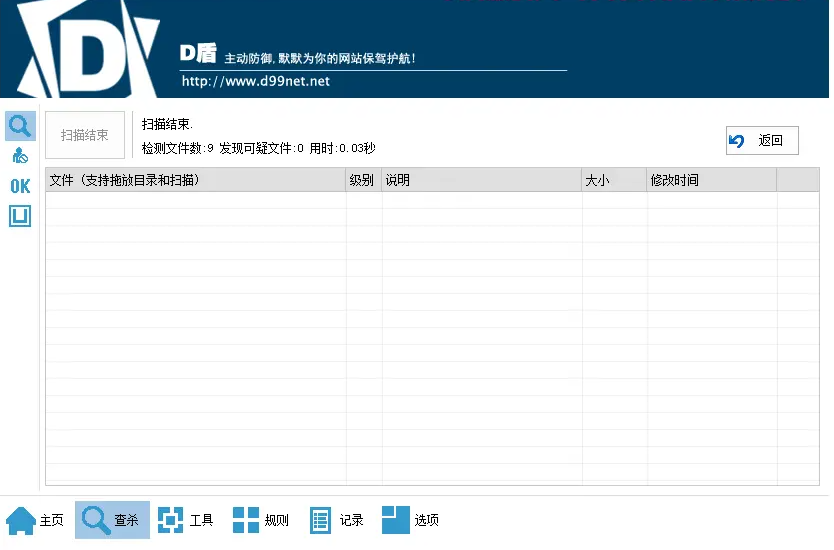Open the http://www.d99net.net link
Viewport: 834px width, 550px height.
[255, 81]
